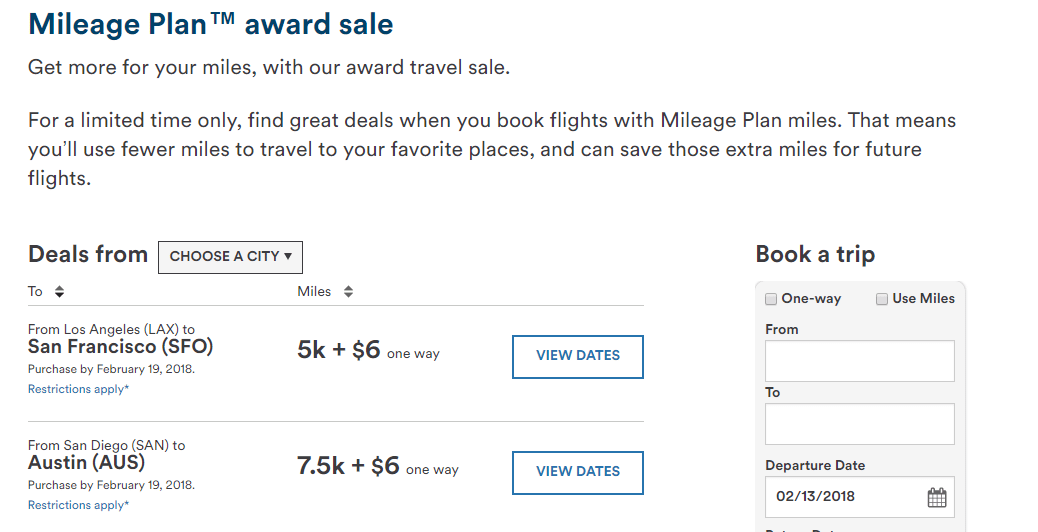Click the Miles column header label

[x=314, y=291]
